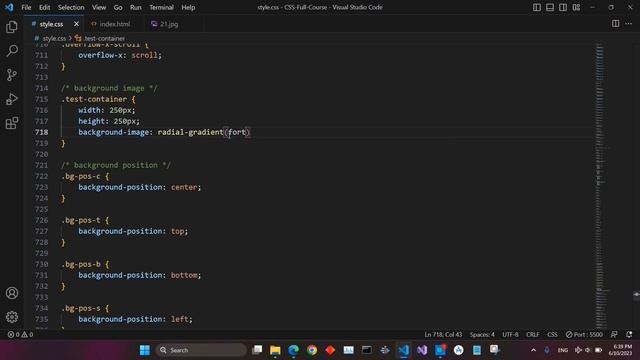Open Customize Layout icon in title bar
The height and width of the screenshot is (360, 640).
[576, 7]
